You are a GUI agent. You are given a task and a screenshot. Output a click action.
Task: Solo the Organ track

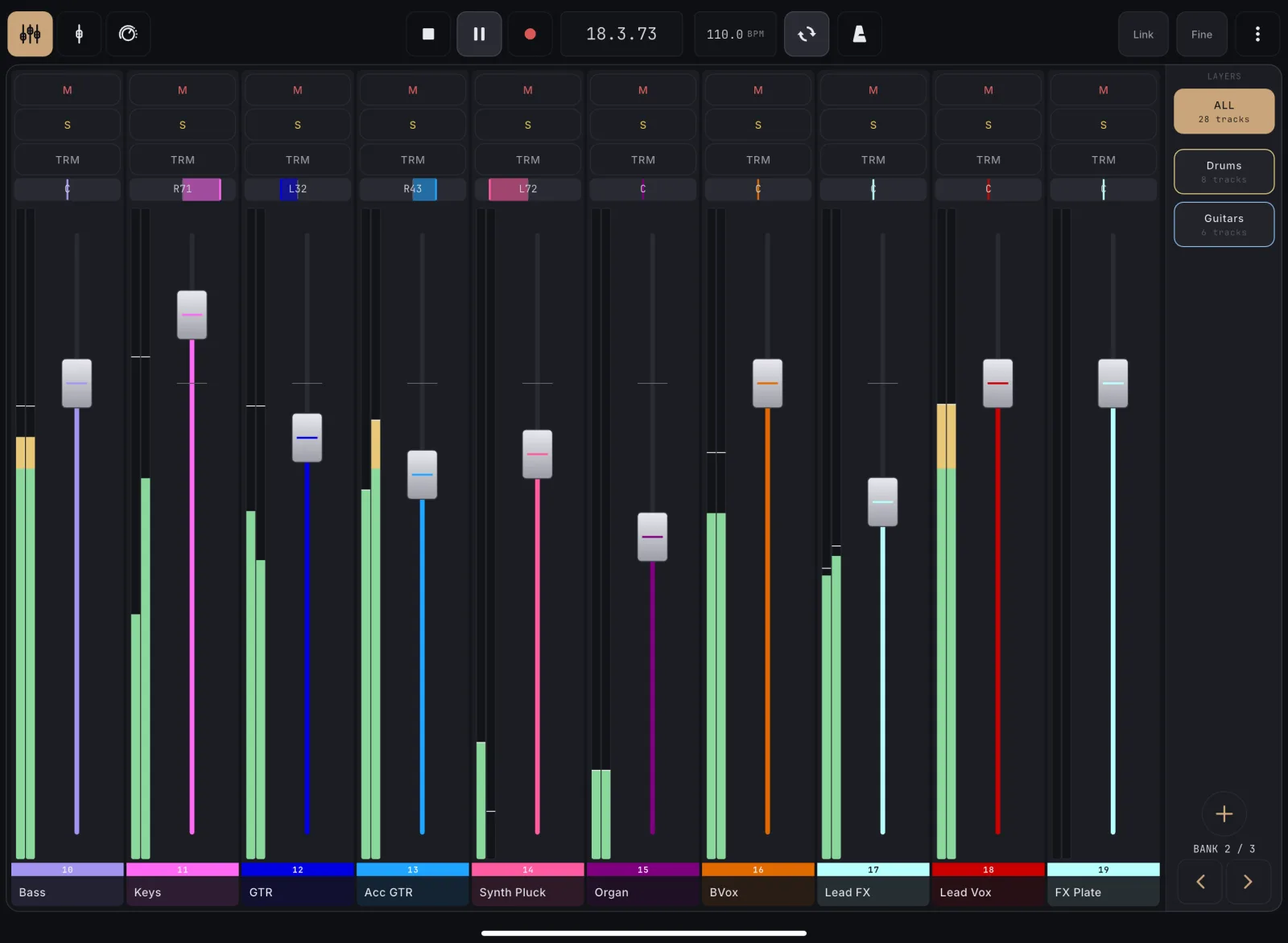point(643,125)
